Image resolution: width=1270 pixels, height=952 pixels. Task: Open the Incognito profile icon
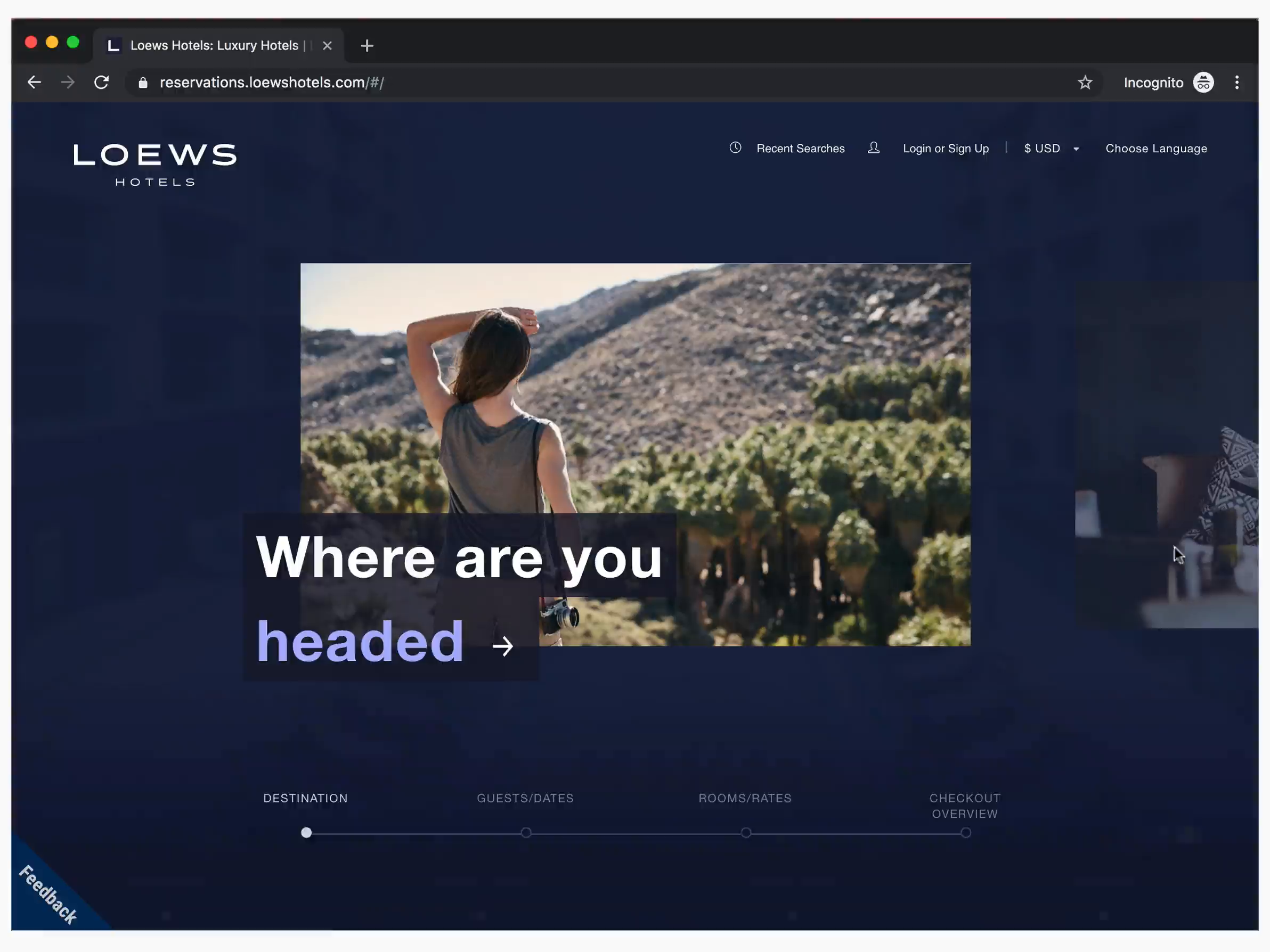tap(1203, 83)
